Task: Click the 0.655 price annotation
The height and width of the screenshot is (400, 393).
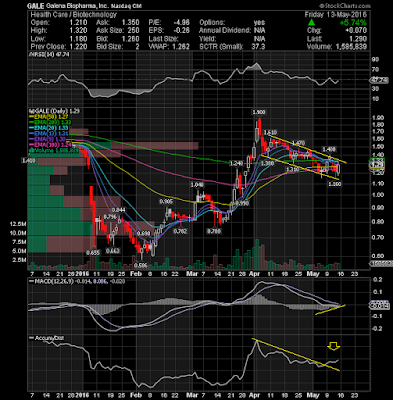Action: [93, 253]
